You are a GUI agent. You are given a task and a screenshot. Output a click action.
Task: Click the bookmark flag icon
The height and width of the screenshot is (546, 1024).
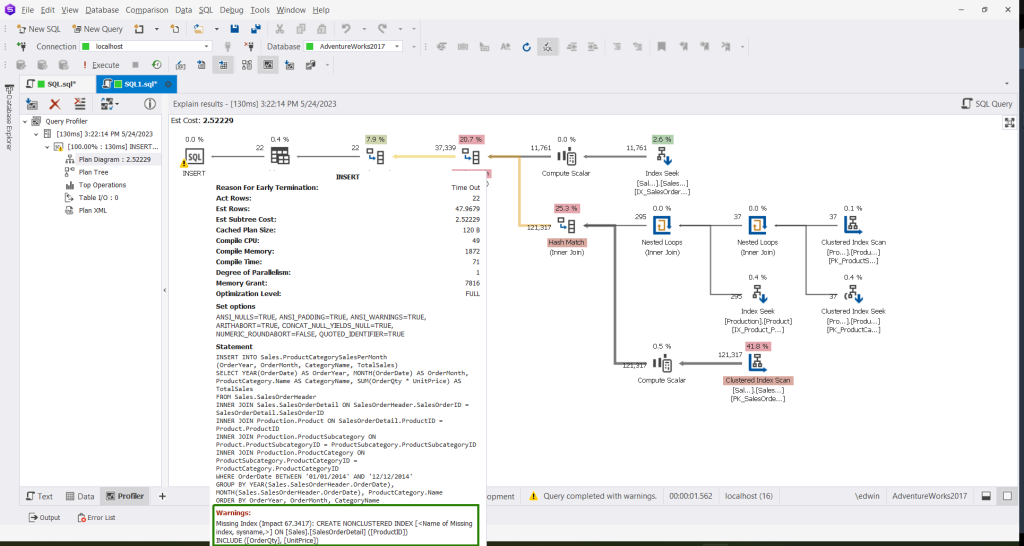(662, 46)
